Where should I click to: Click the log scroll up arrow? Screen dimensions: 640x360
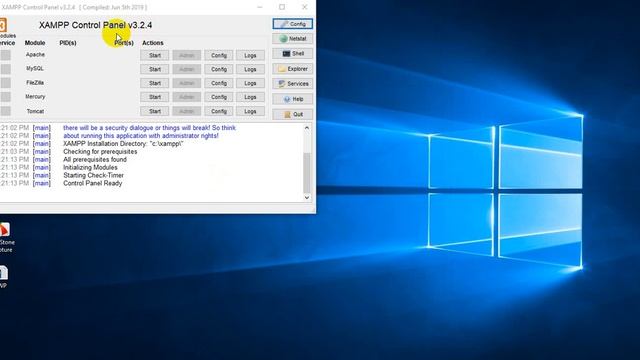click(307, 128)
